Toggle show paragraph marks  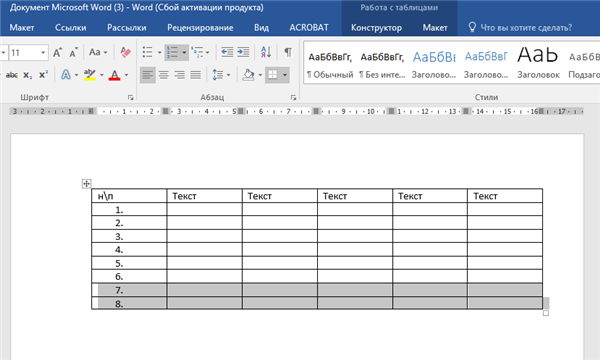tap(288, 52)
